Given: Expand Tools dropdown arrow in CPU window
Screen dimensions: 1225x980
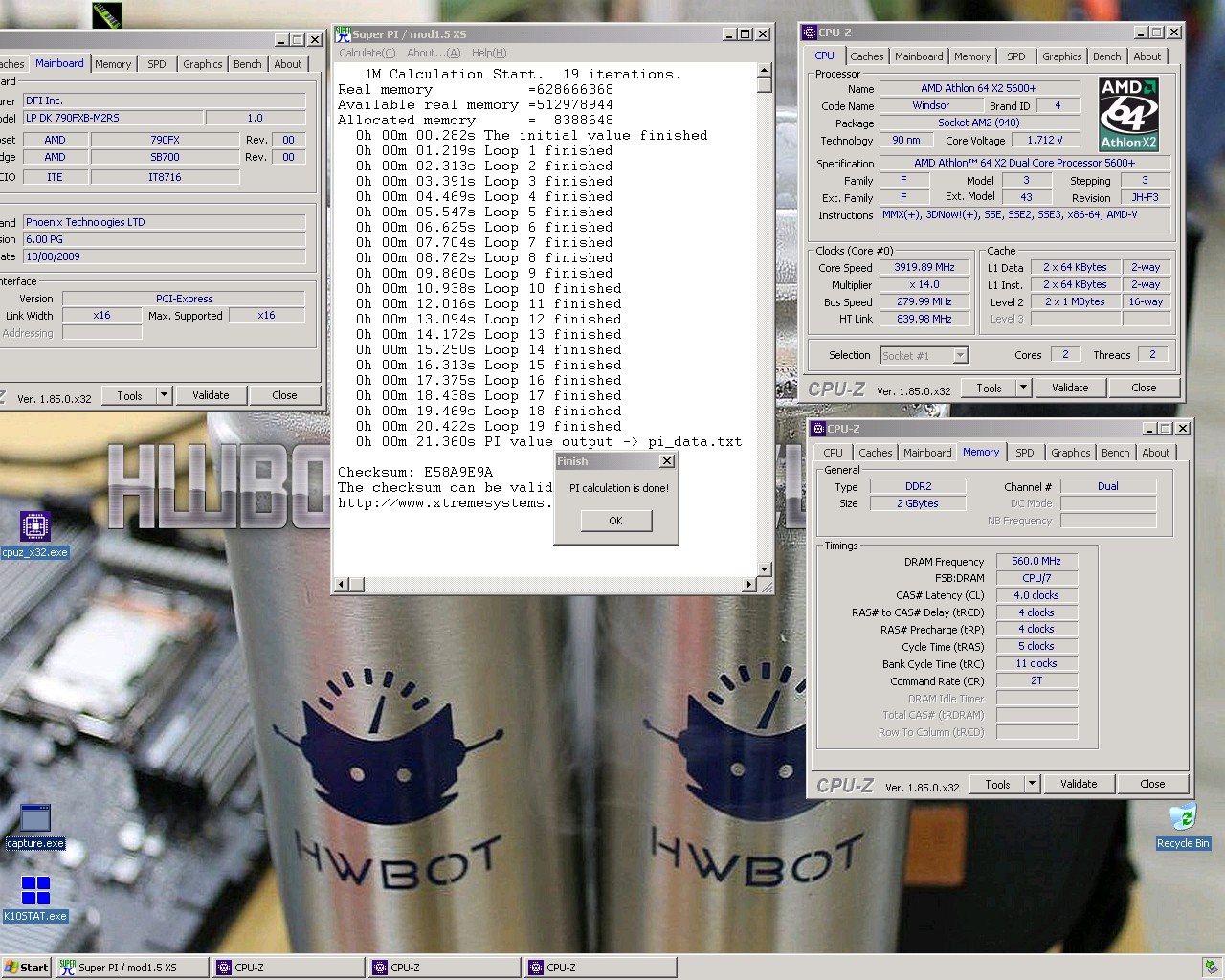Looking at the screenshot, I should point(1024,388).
